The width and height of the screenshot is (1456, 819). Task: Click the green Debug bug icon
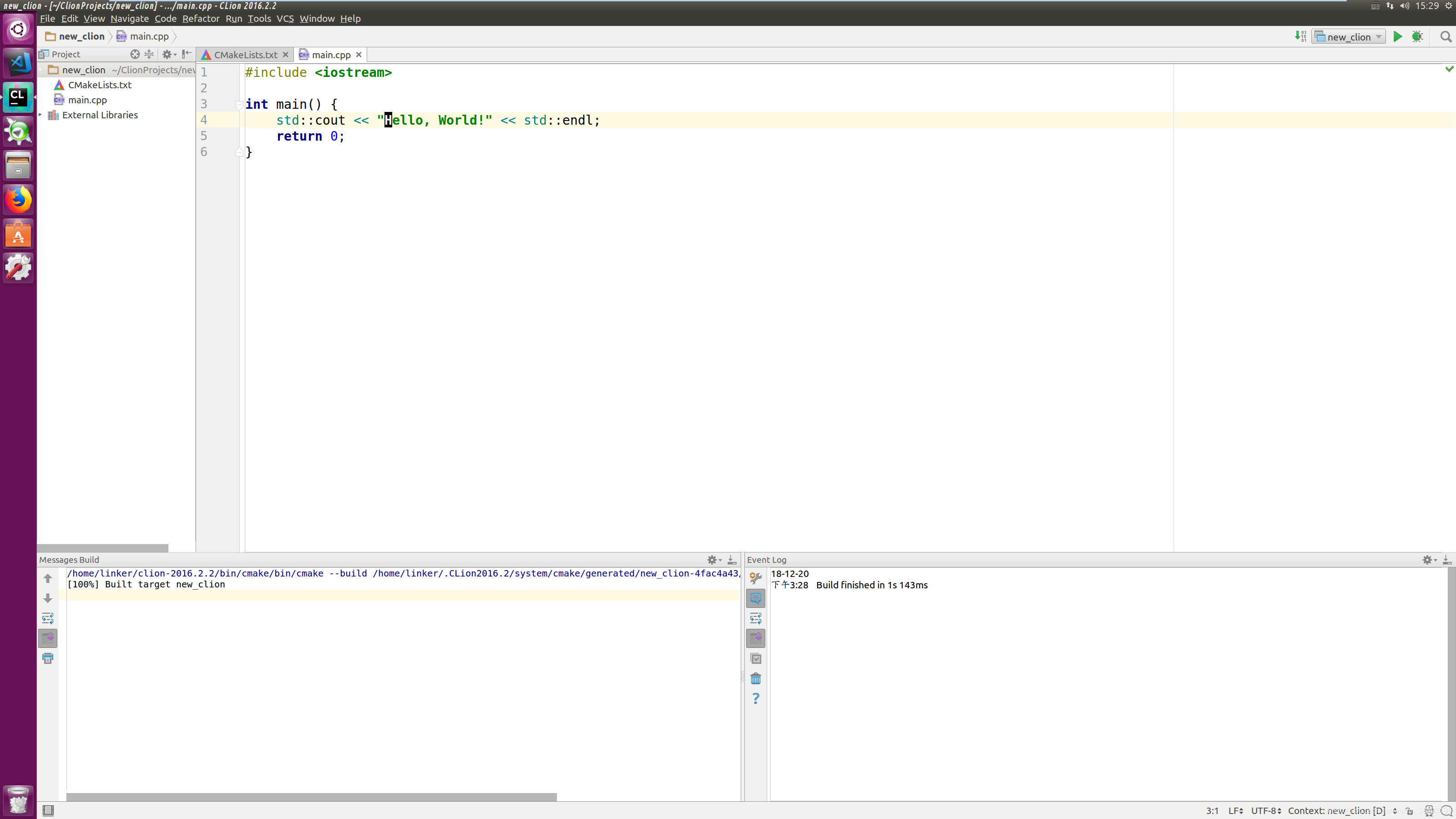tap(1417, 37)
